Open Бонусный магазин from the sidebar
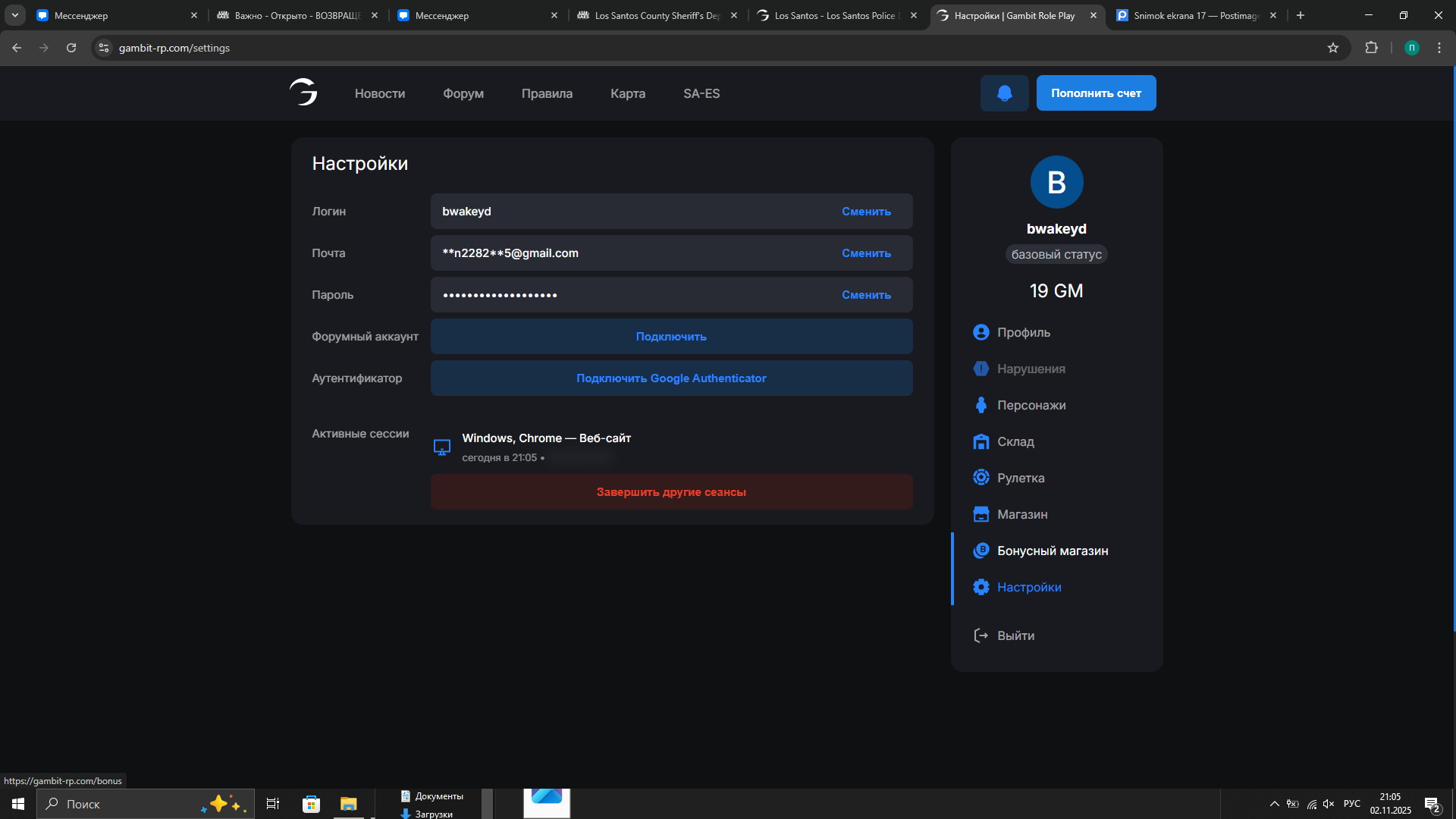 pos(1052,551)
